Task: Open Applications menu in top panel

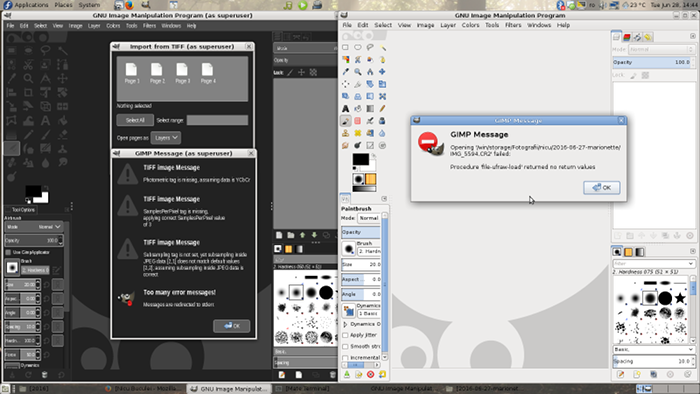Action: (31, 5)
